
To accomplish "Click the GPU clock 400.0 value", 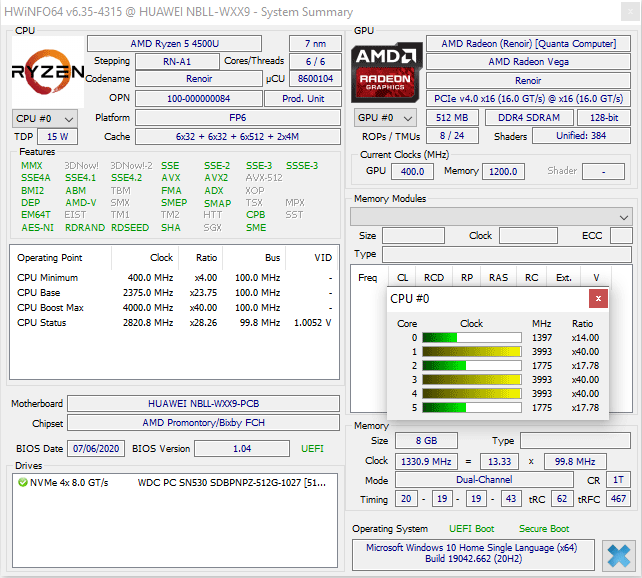I will point(412,172).
